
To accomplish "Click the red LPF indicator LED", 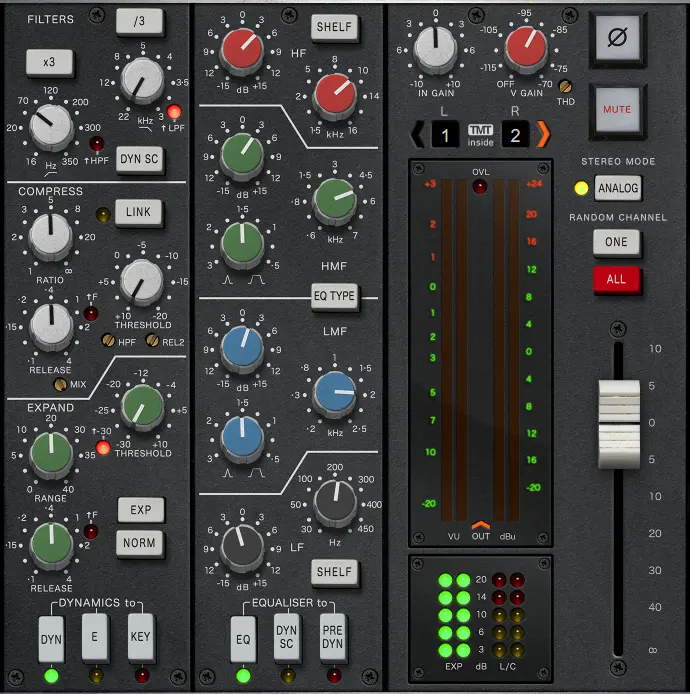I will pyautogui.click(x=174, y=112).
